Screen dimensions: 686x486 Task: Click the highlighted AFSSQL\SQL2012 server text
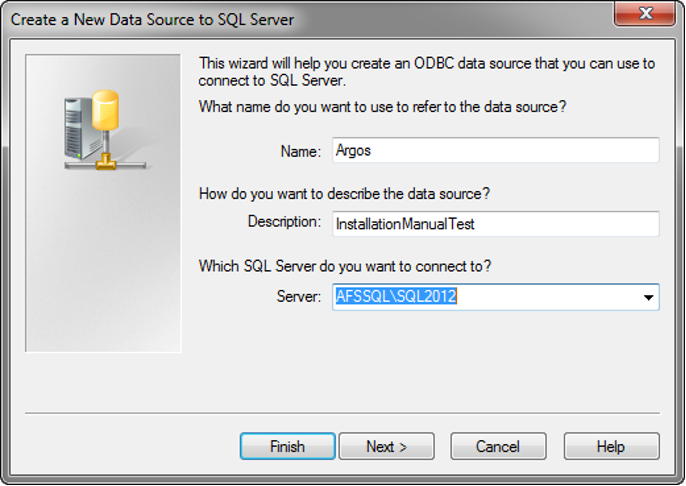coord(396,296)
